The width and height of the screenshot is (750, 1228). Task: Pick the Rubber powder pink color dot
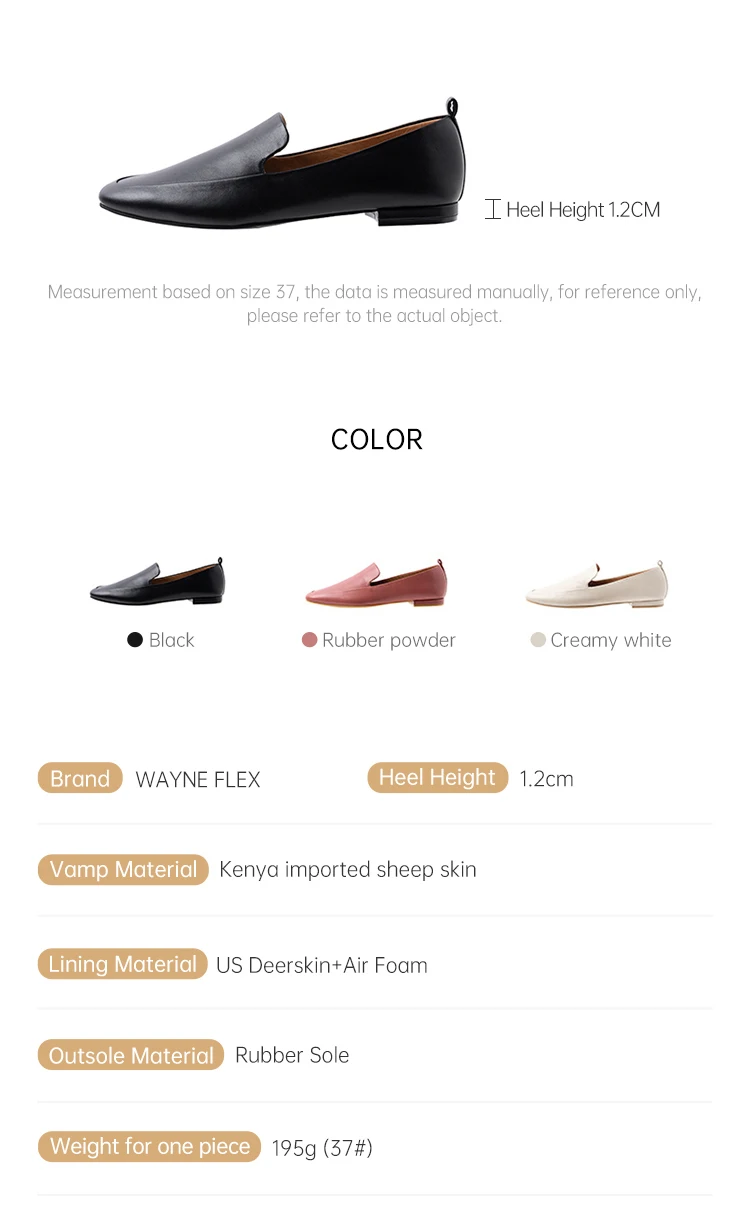point(309,640)
